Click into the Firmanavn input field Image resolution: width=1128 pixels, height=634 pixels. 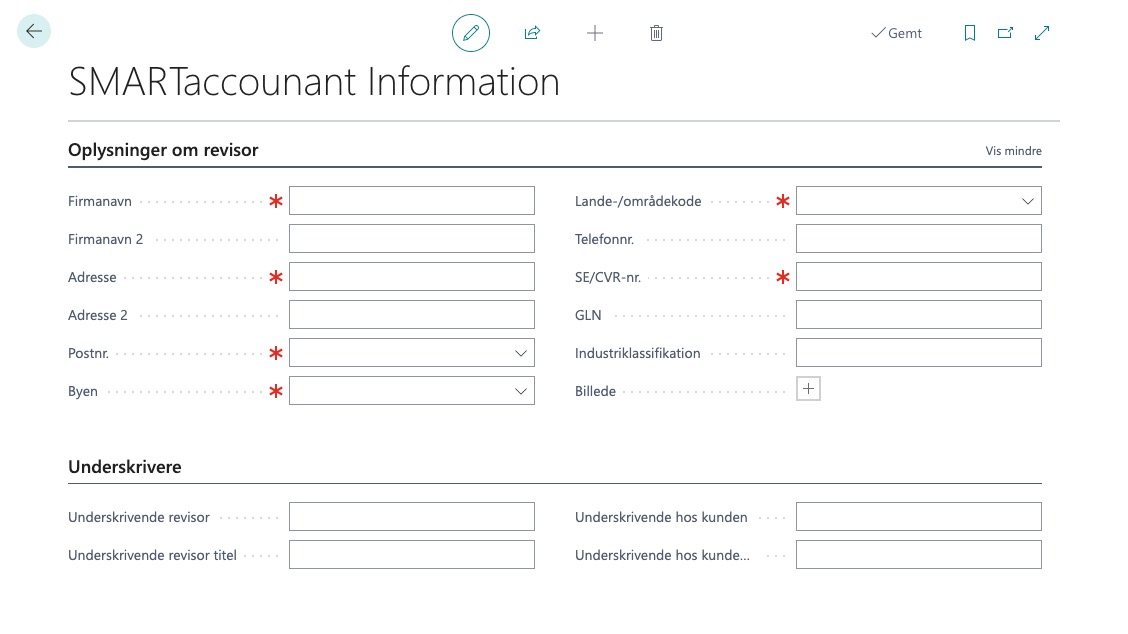(x=411, y=201)
